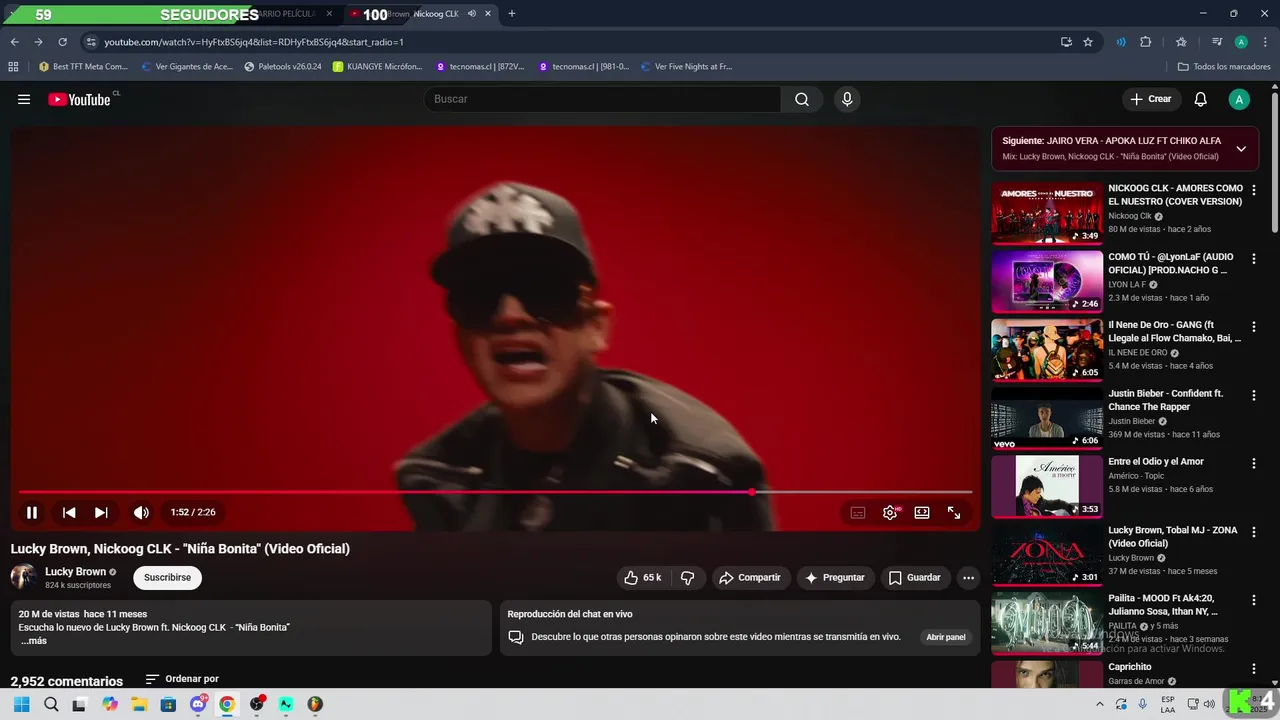Screen dimensions: 1280x720
Task: Focus the Buscar search field
Action: [602, 99]
